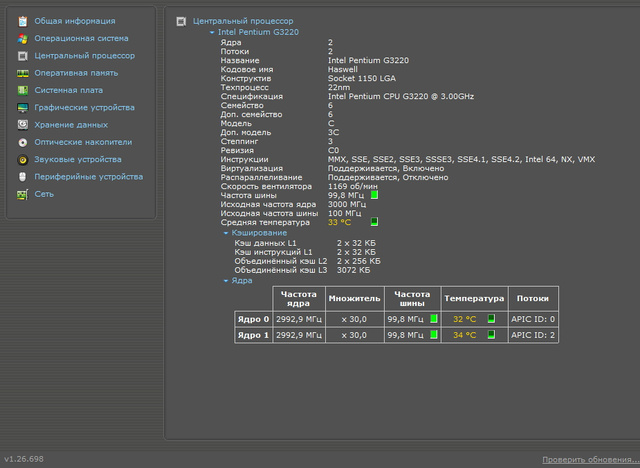Click the Кэширование section label
The image size is (640, 468).
259,233
